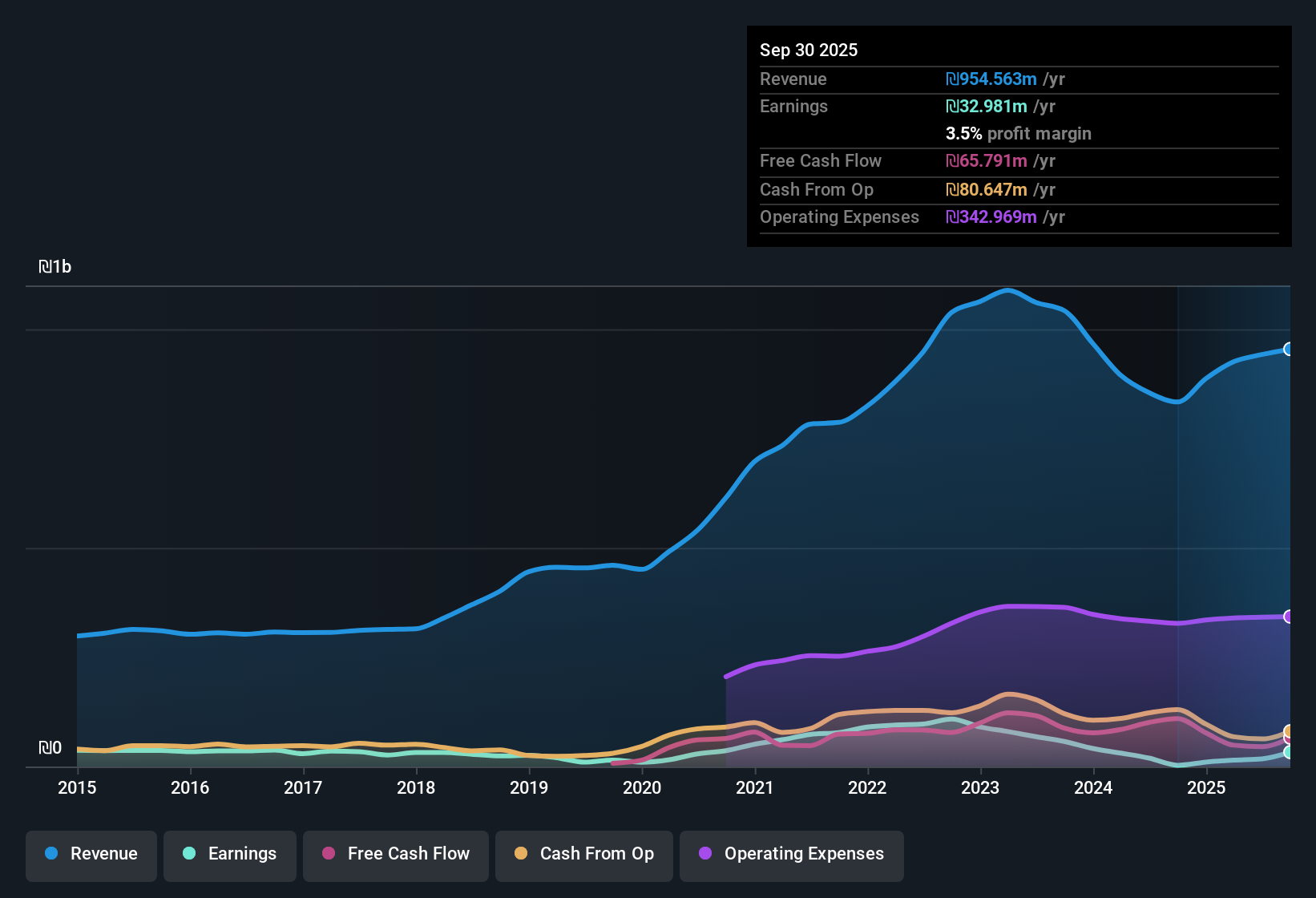Click the pink Free Cash Flow legend dot
This screenshot has height=898, width=1316.
[329, 854]
